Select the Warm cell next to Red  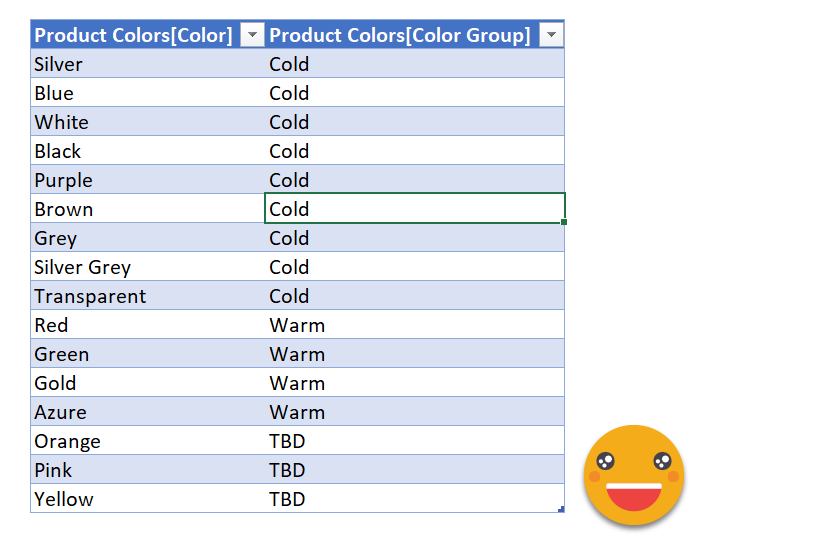(414, 326)
